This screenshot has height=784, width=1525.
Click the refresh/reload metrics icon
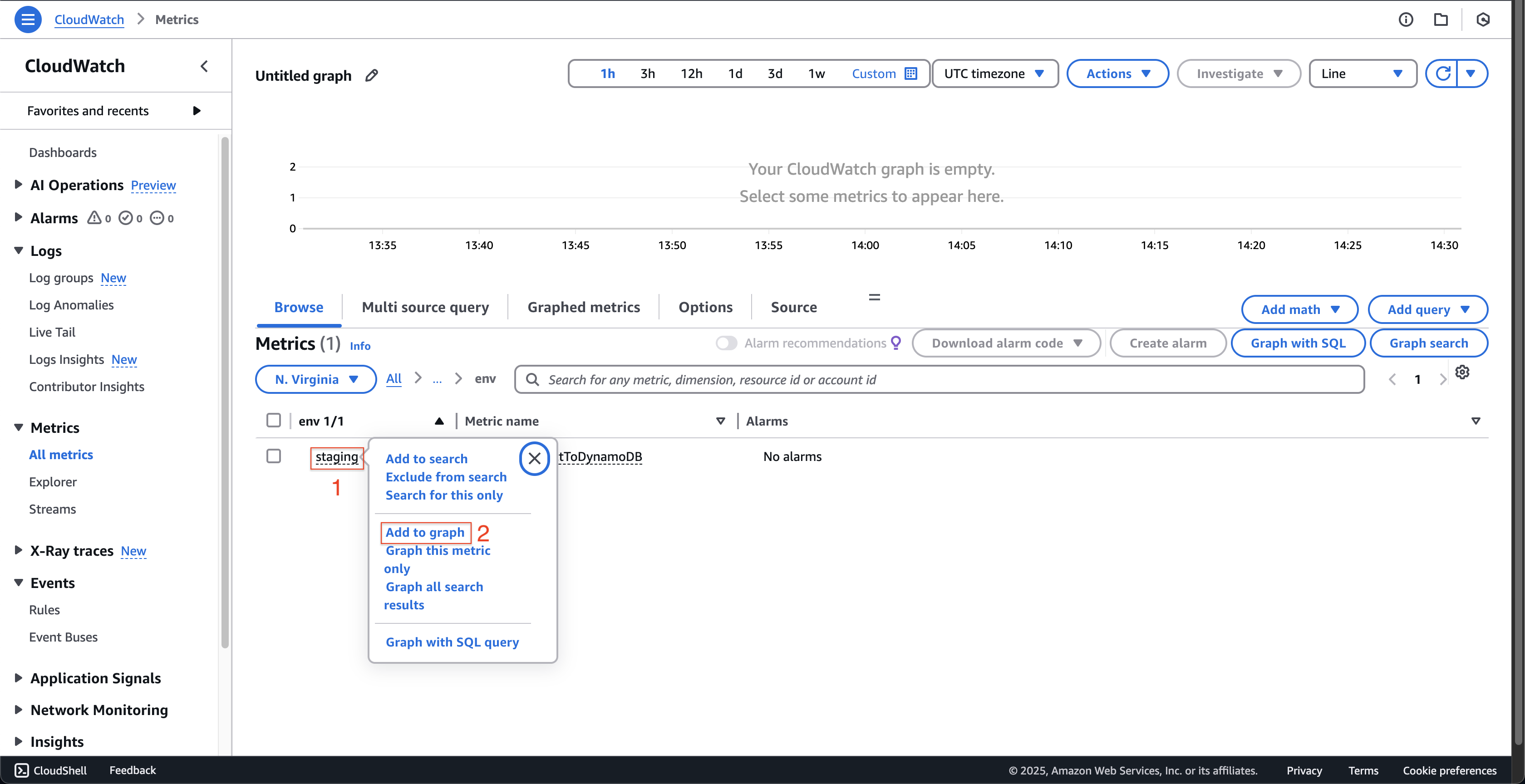[x=1443, y=73]
